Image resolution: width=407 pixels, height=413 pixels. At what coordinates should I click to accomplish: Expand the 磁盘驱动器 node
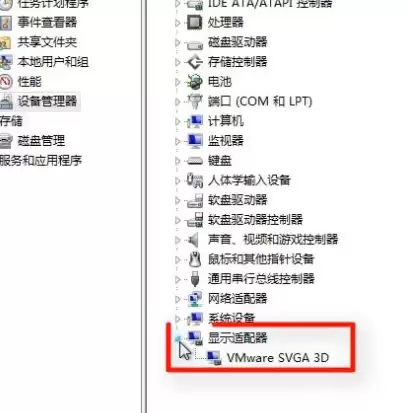point(178,43)
